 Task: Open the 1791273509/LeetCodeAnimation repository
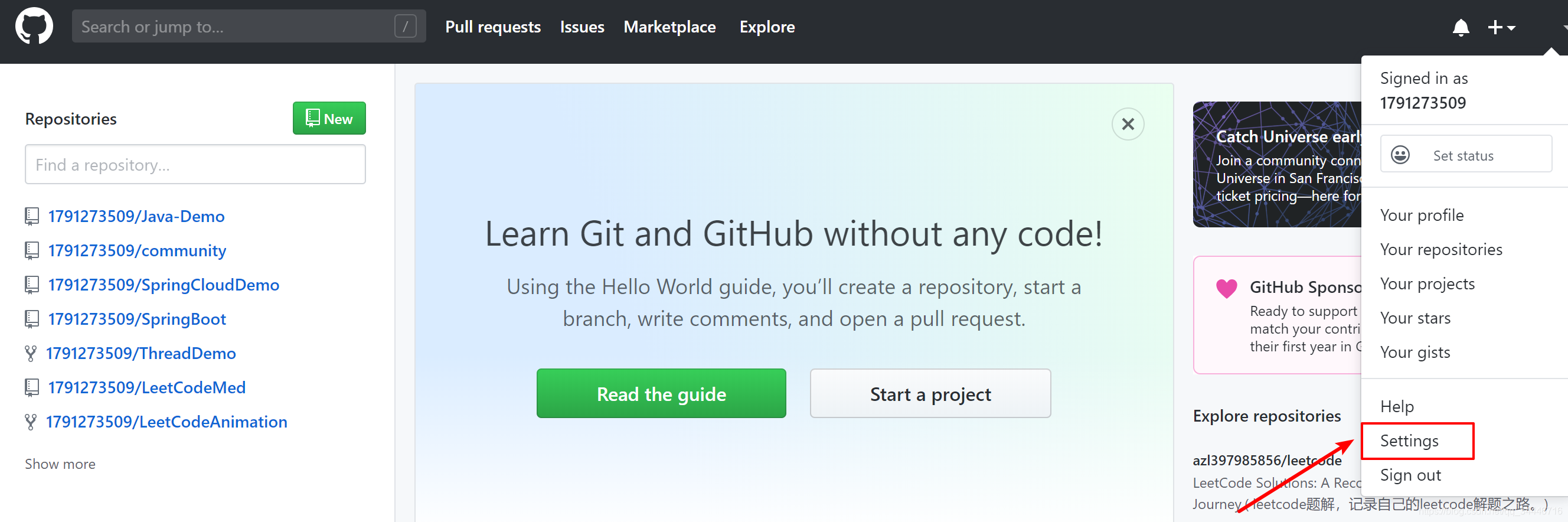166,422
